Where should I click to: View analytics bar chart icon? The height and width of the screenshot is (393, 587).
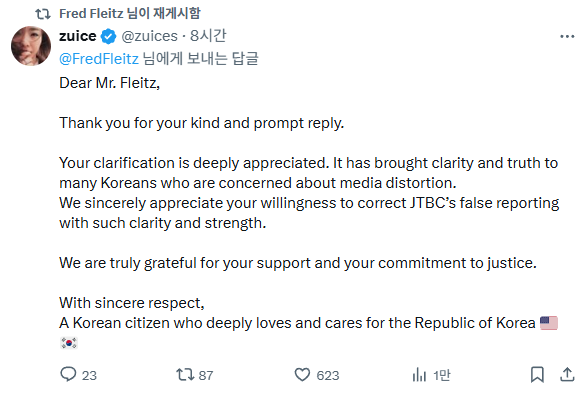click(x=419, y=375)
